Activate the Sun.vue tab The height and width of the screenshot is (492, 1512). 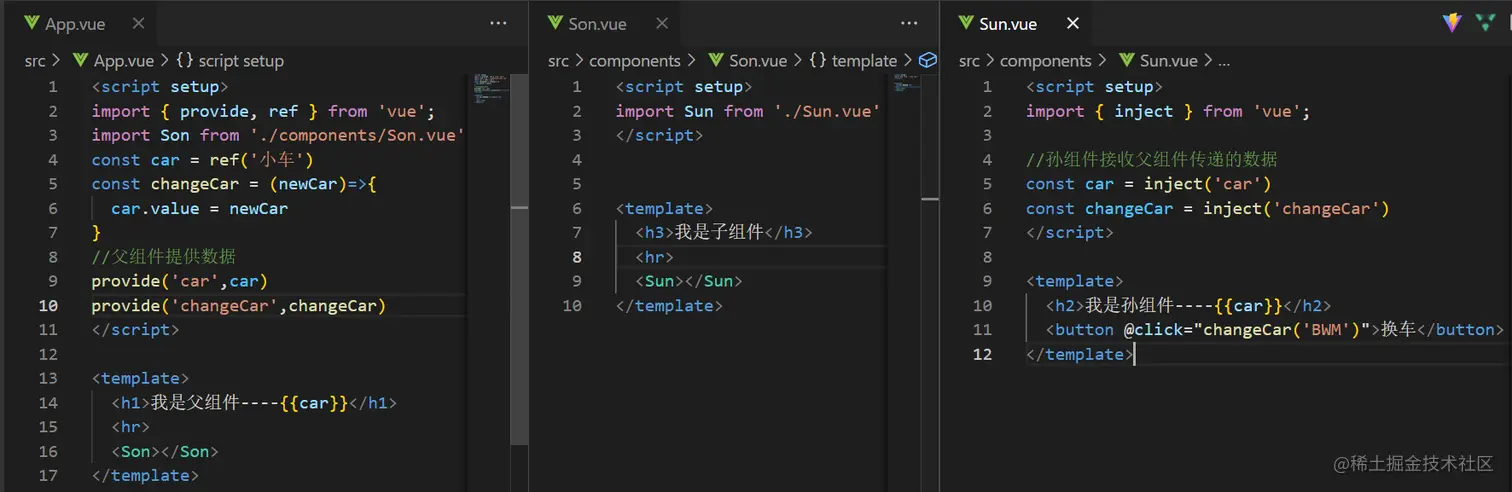click(1008, 24)
